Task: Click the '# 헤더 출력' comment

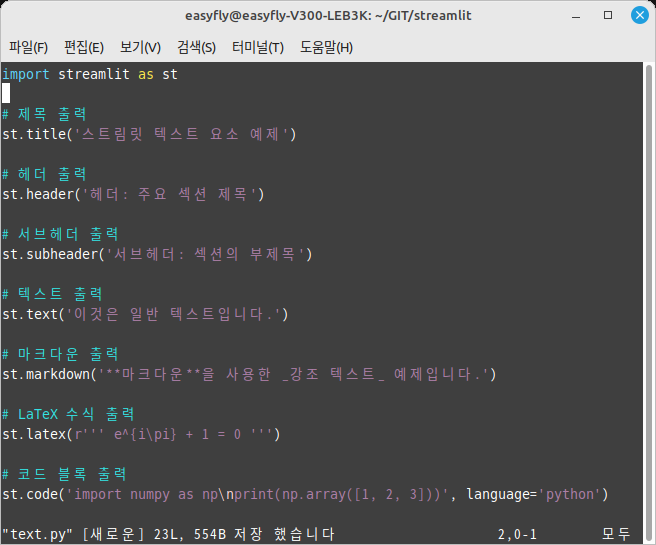Action: 44,174
